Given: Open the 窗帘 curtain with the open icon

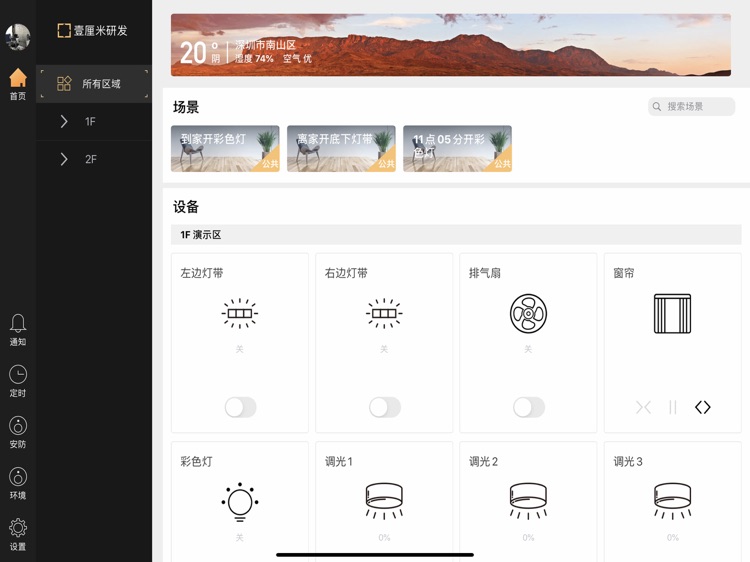Looking at the screenshot, I should (703, 408).
